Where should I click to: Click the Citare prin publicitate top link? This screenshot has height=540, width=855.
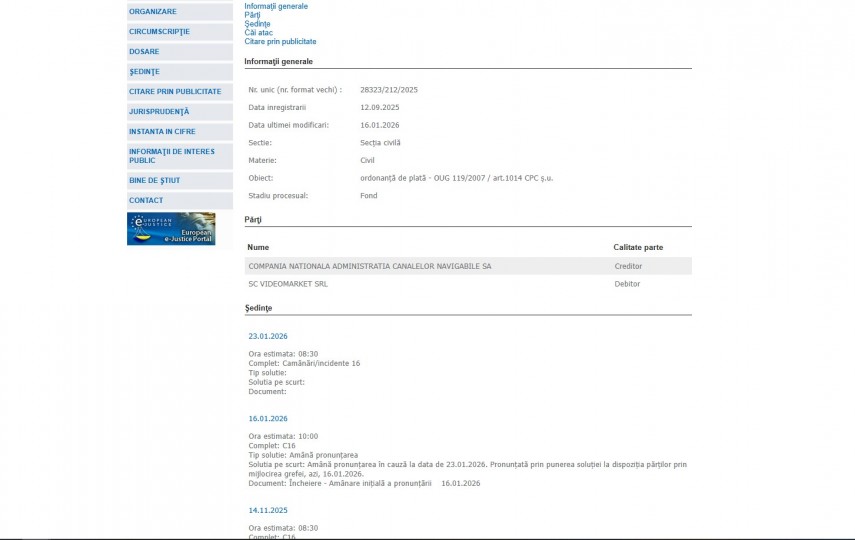(x=280, y=42)
